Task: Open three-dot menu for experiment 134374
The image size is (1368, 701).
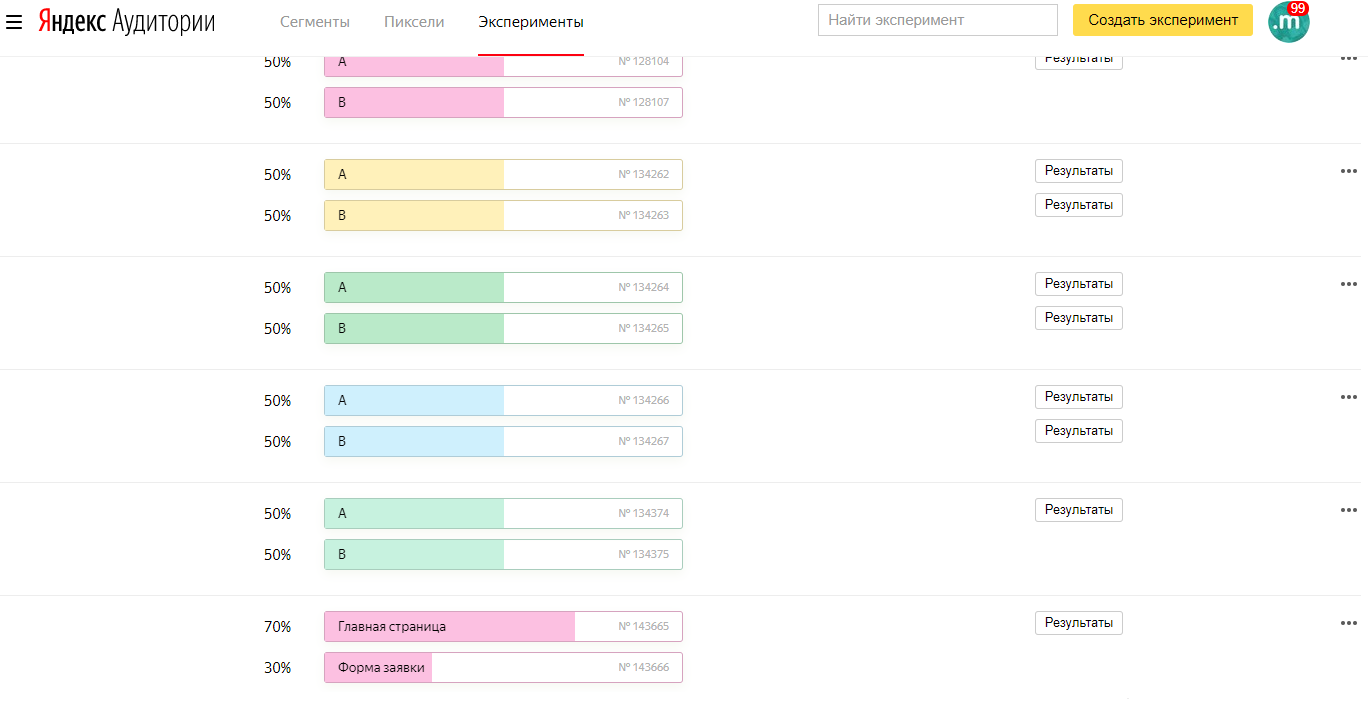Action: pos(1348,510)
